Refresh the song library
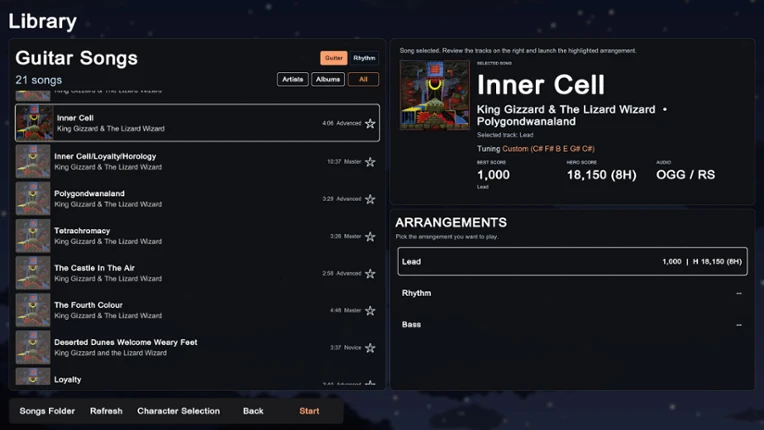 (106, 411)
